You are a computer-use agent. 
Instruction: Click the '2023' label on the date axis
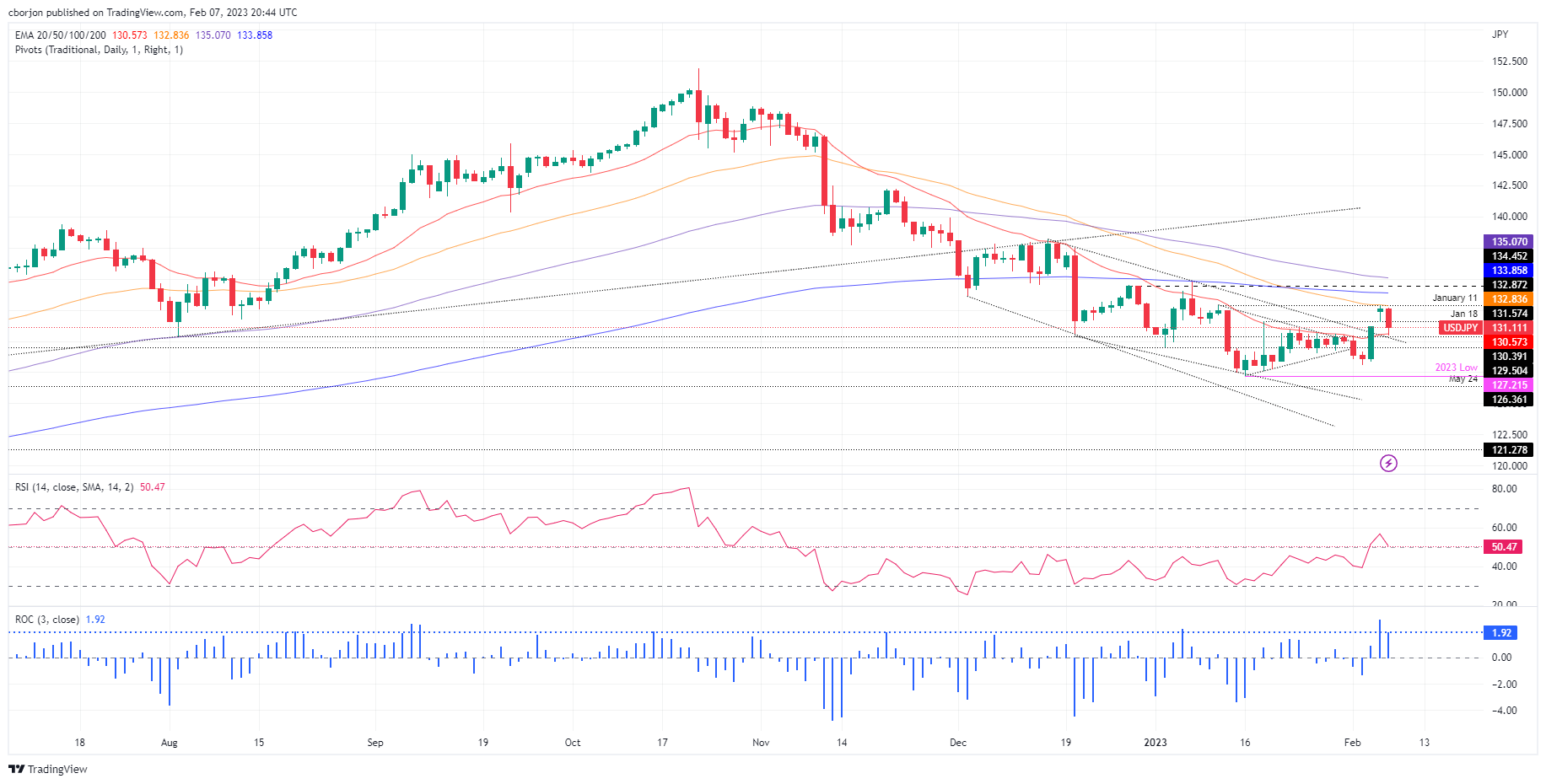[x=1155, y=743]
